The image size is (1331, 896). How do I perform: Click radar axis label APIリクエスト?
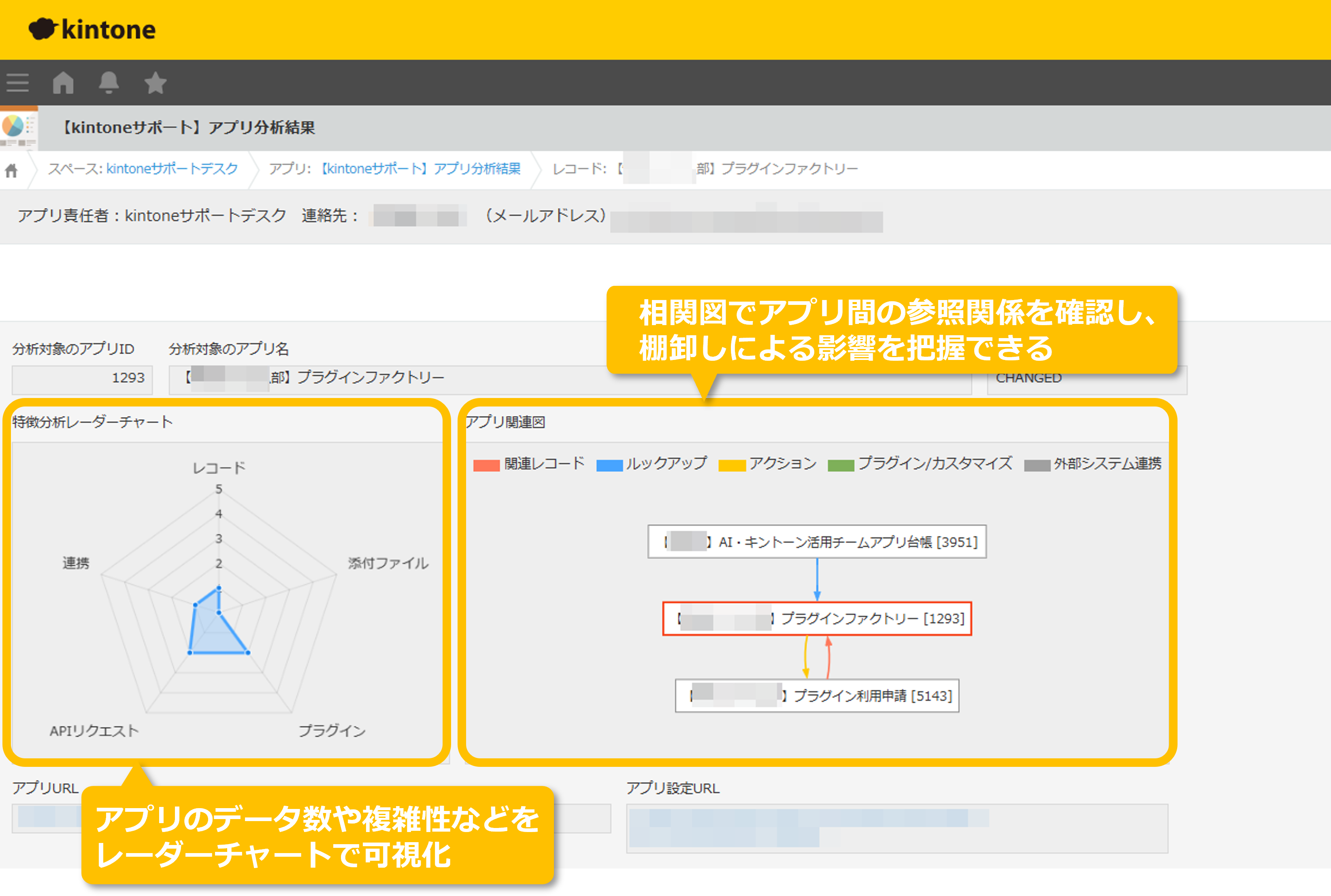point(94,731)
